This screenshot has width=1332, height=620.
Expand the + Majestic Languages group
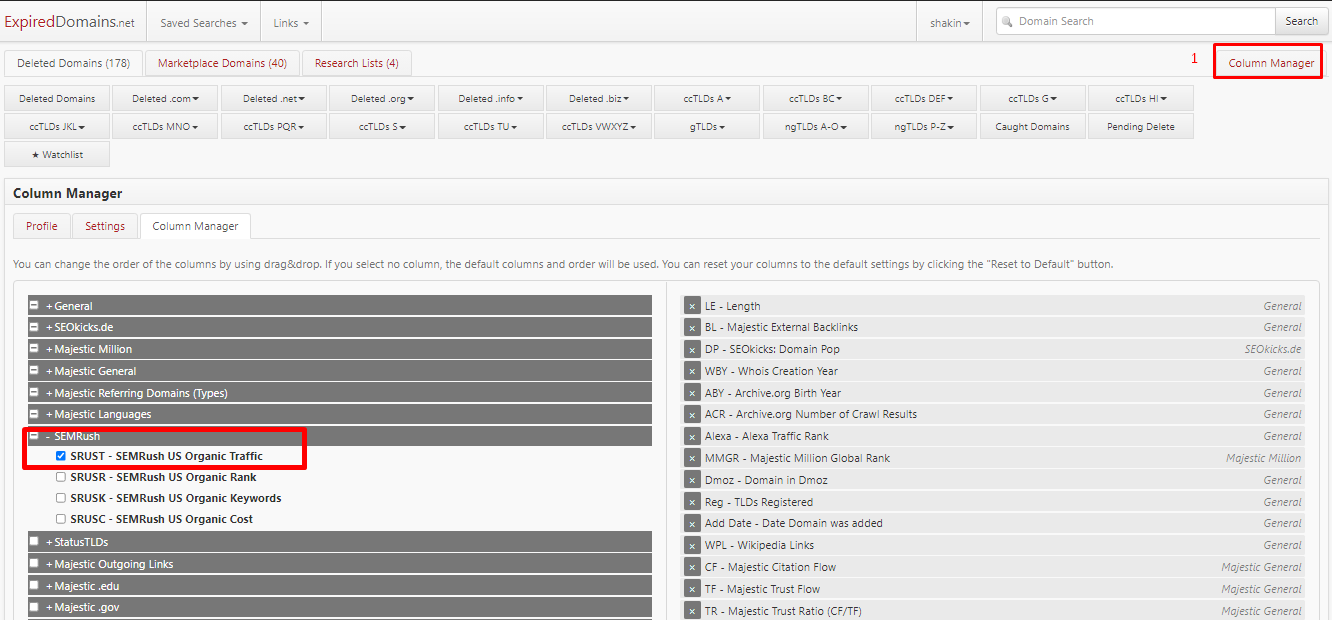pos(98,414)
